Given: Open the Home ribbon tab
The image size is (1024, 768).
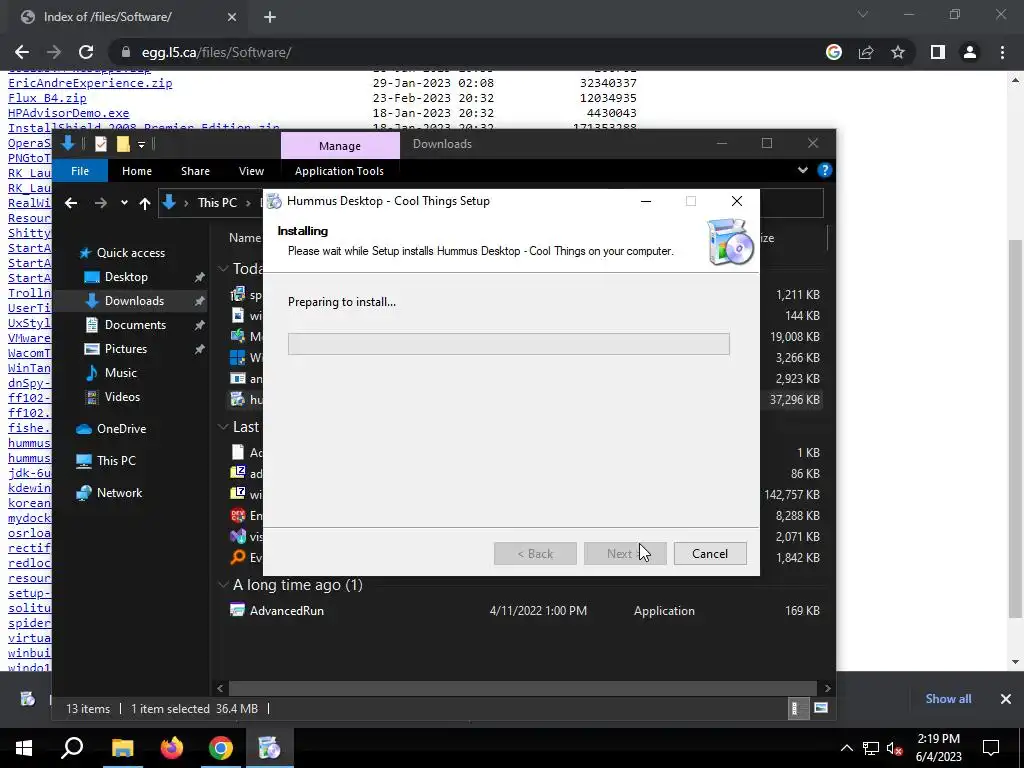Looking at the screenshot, I should (136, 171).
